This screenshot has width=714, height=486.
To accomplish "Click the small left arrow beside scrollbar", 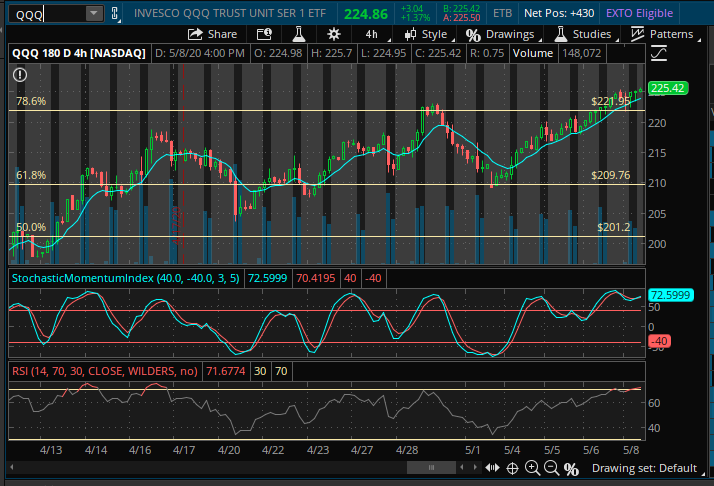I will 462,467.
